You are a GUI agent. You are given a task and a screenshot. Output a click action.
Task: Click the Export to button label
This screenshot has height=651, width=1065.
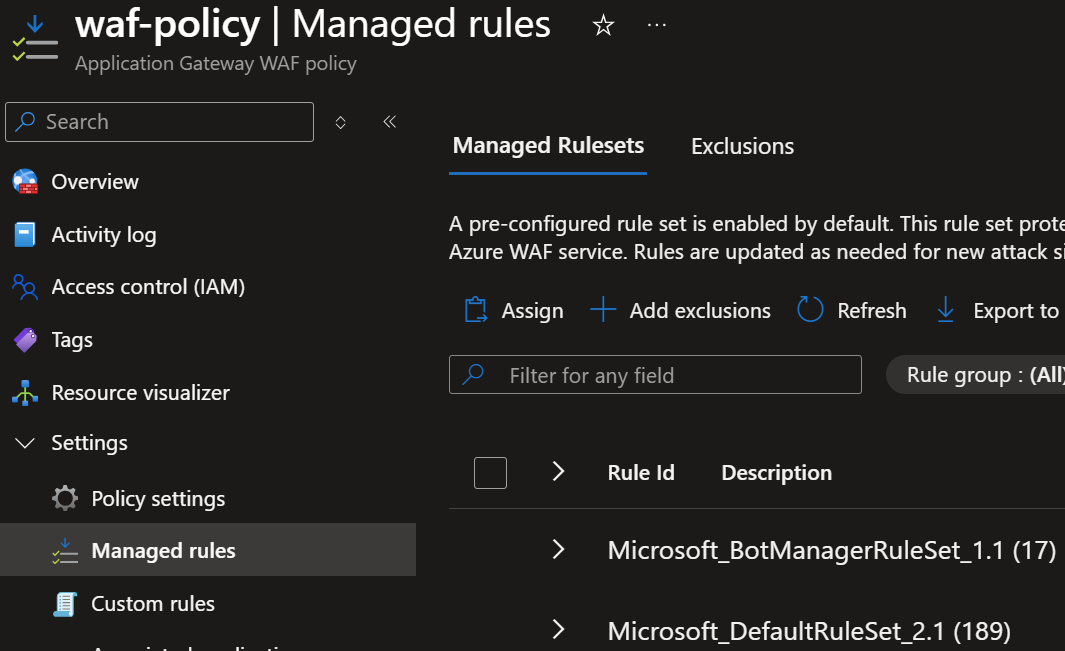[x=1016, y=311]
